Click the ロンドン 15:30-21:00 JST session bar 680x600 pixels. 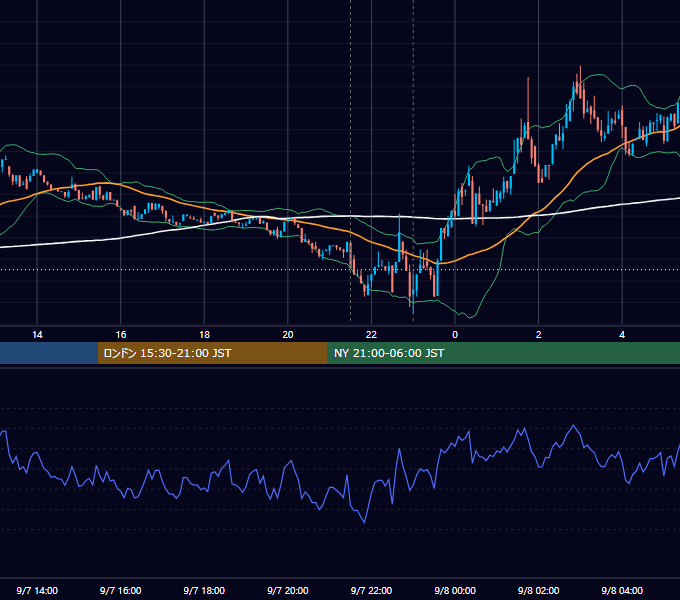[213, 353]
